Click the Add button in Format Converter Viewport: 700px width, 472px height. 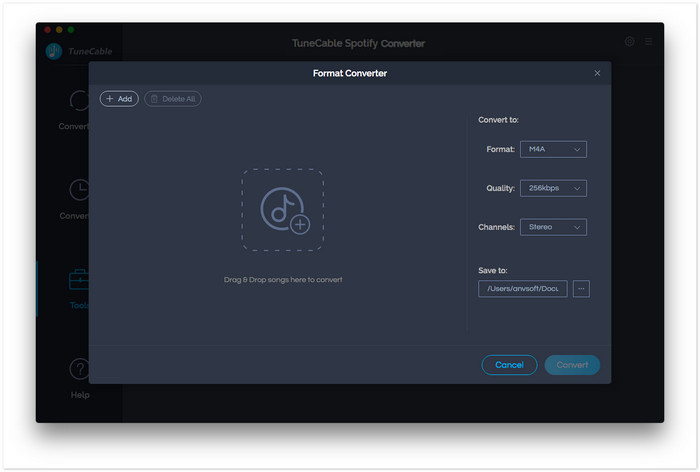(119, 99)
